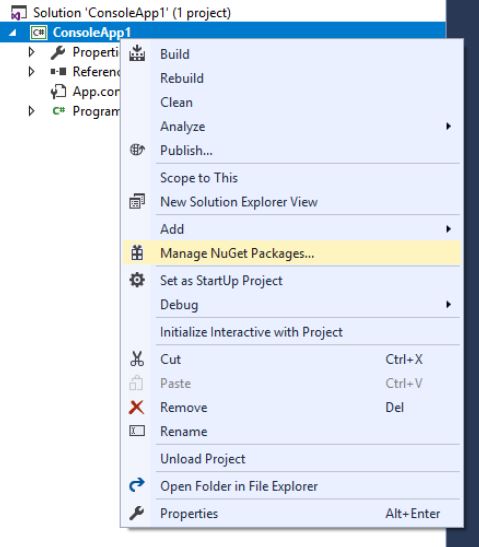
Task: Choose Rebuild from the context menu
Action: [x=182, y=78]
